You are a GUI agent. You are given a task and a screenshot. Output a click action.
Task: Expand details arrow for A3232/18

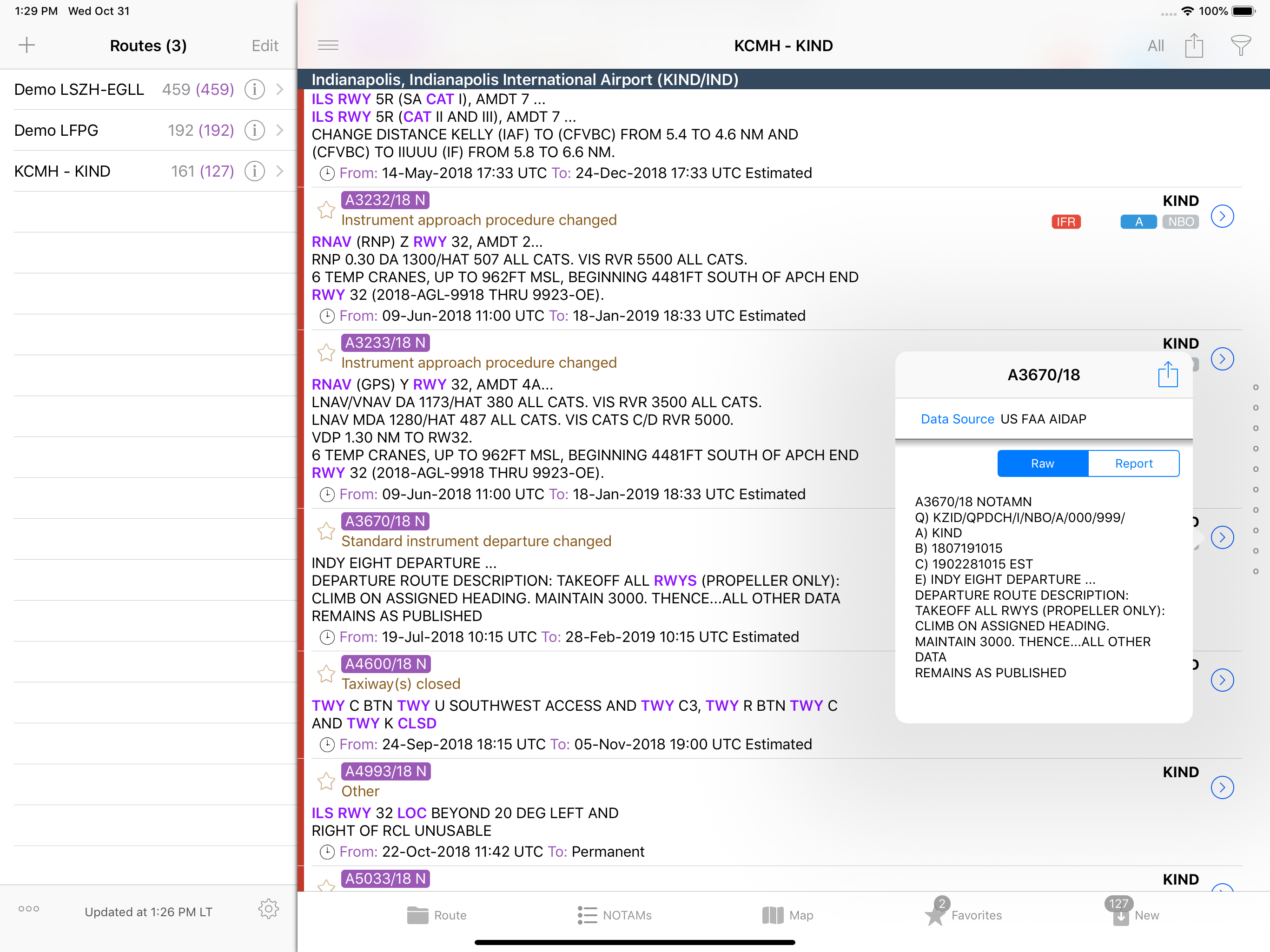coord(1222,217)
